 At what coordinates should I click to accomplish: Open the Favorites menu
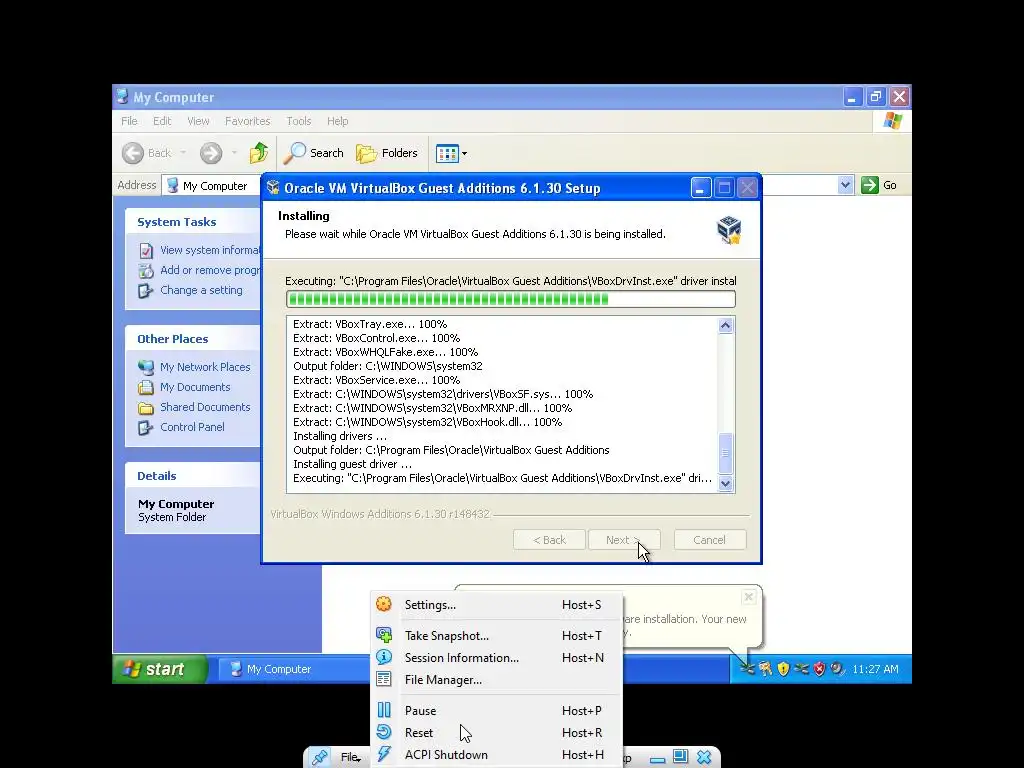click(248, 121)
